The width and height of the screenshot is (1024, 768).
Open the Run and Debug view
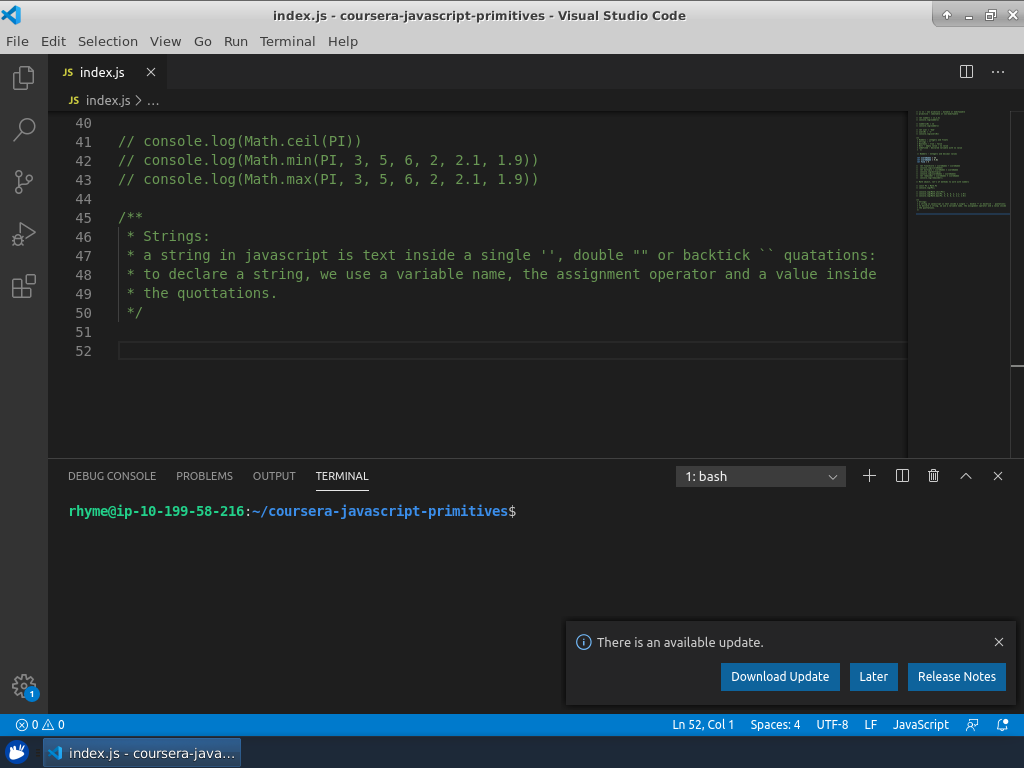23,234
